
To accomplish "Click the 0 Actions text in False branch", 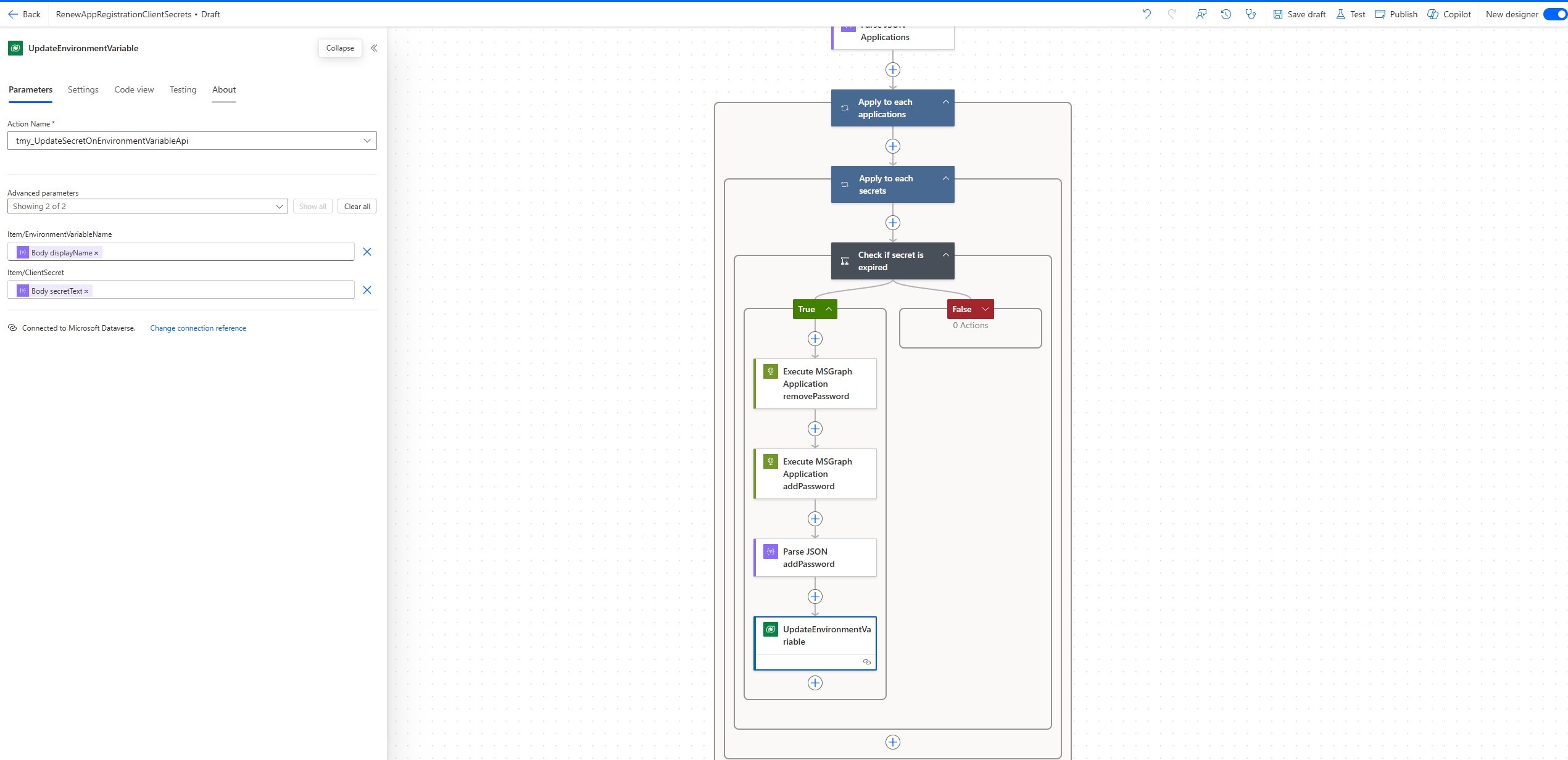I will [x=970, y=325].
